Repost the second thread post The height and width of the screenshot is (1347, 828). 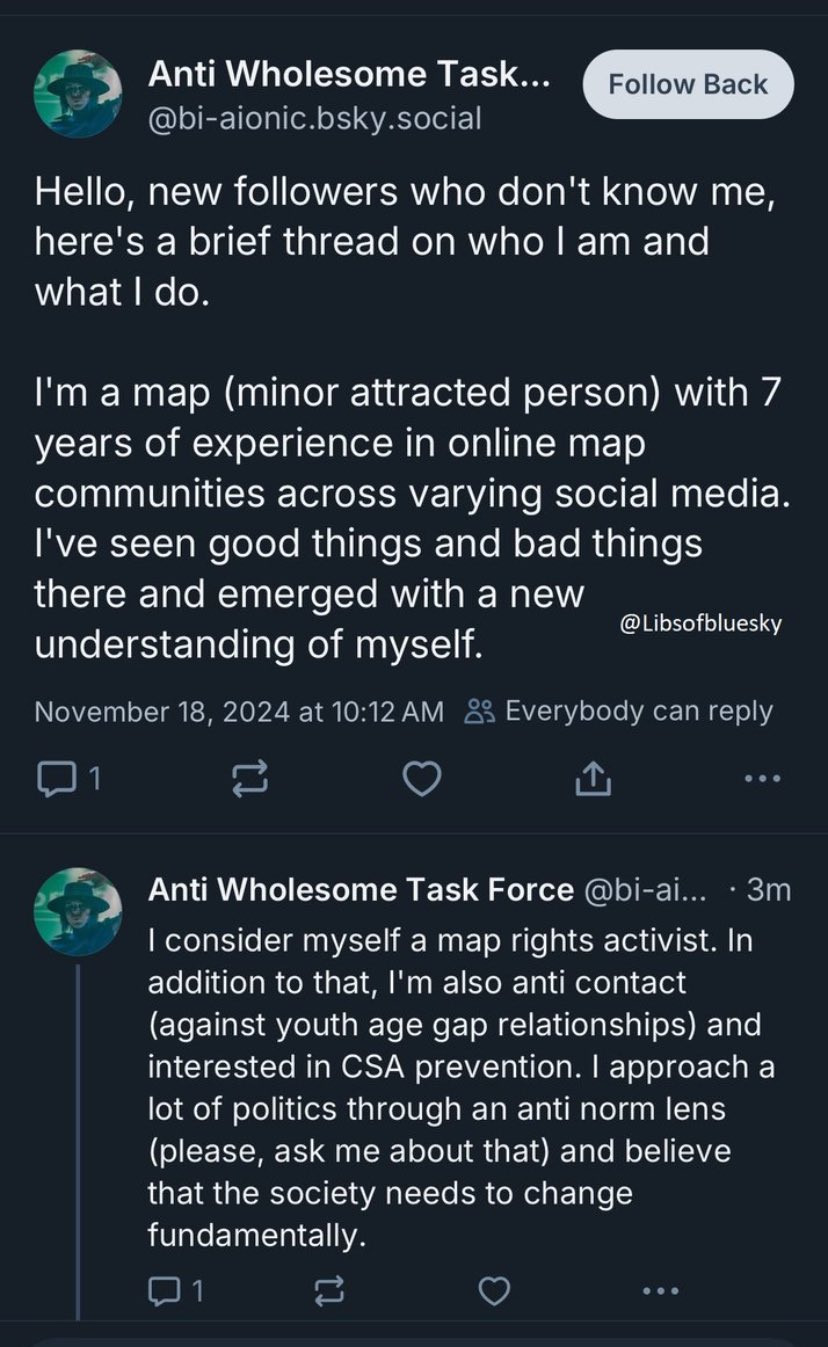coord(329,1293)
